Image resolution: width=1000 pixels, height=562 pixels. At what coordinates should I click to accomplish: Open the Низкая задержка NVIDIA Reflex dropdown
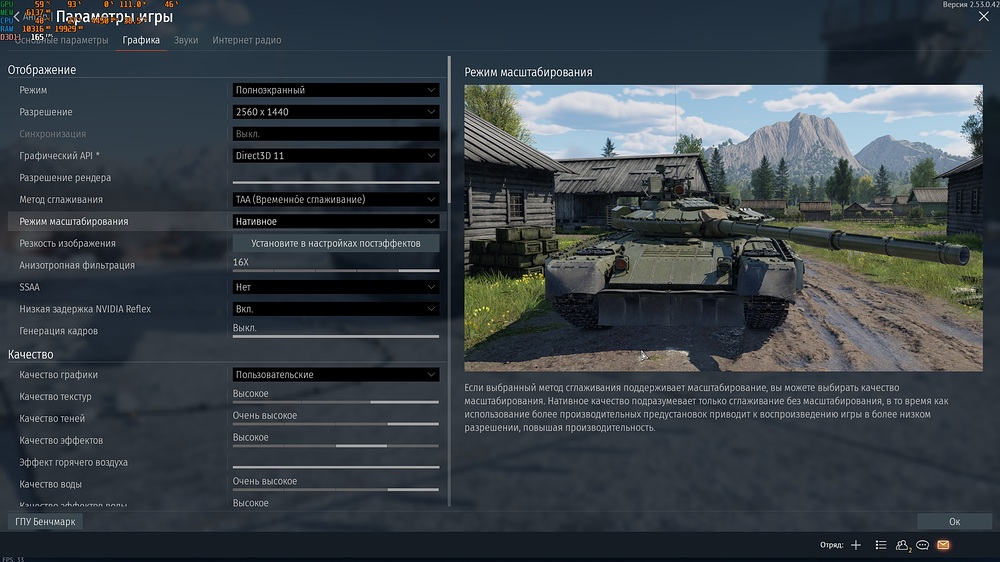[336, 309]
